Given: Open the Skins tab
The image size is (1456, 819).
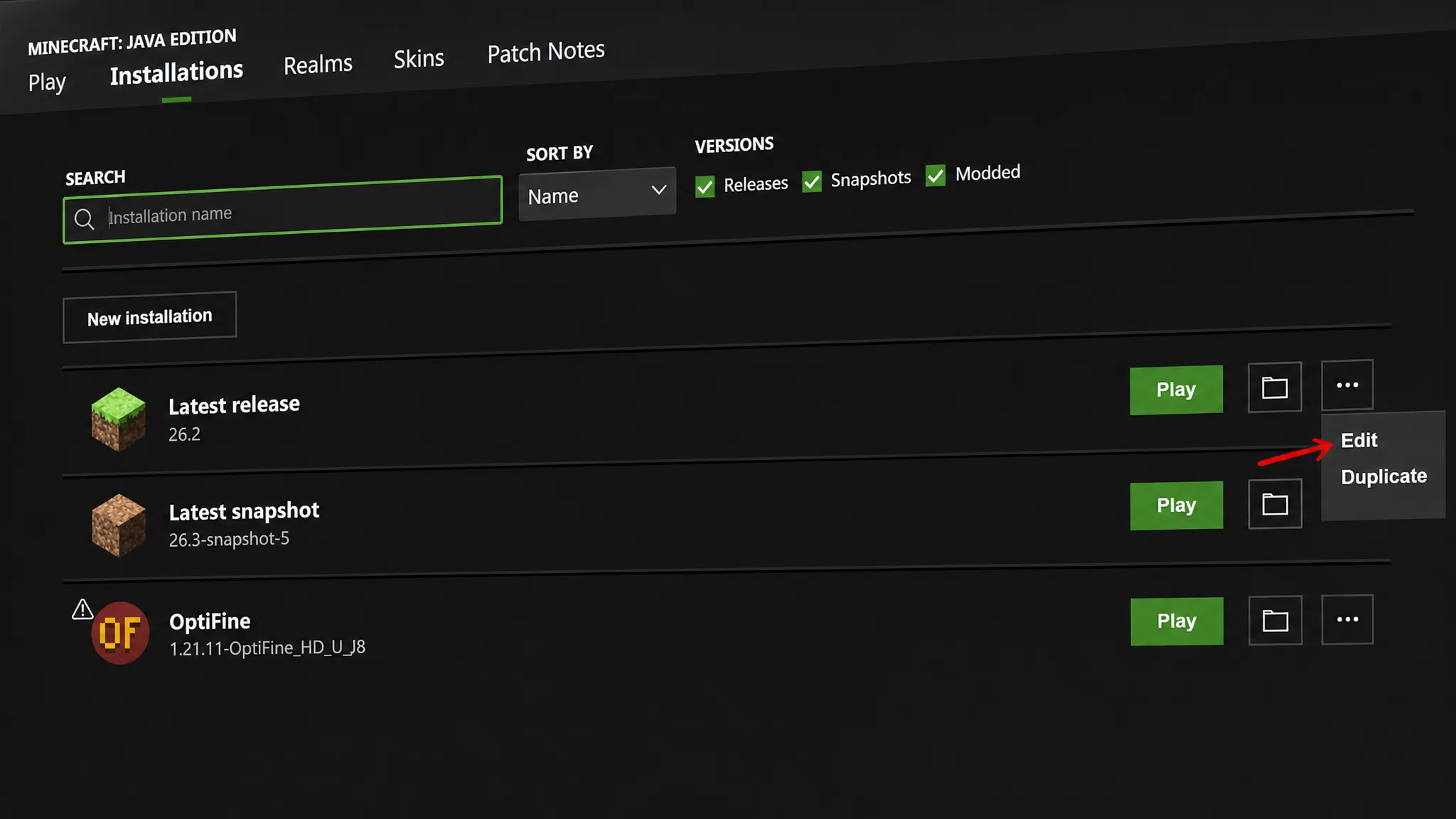Looking at the screenshot, I should click(419, 58).
